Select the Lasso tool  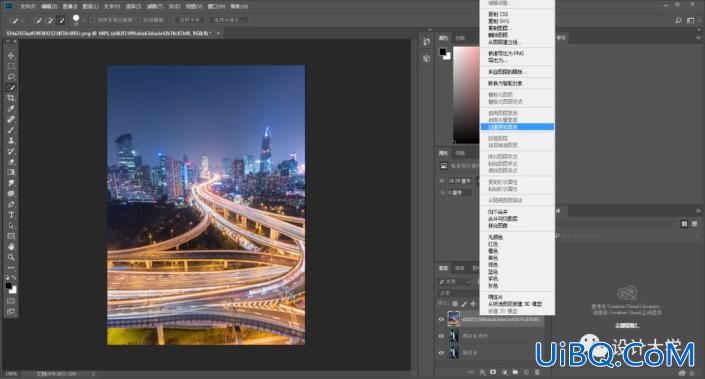[x=11, y=77]
